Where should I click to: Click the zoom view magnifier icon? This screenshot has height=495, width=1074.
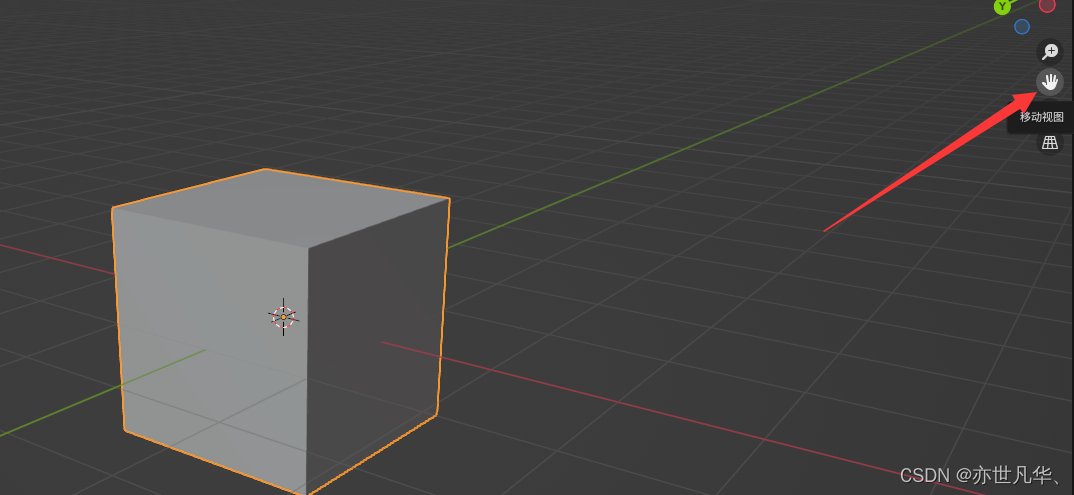click(x=1050, y=51)
